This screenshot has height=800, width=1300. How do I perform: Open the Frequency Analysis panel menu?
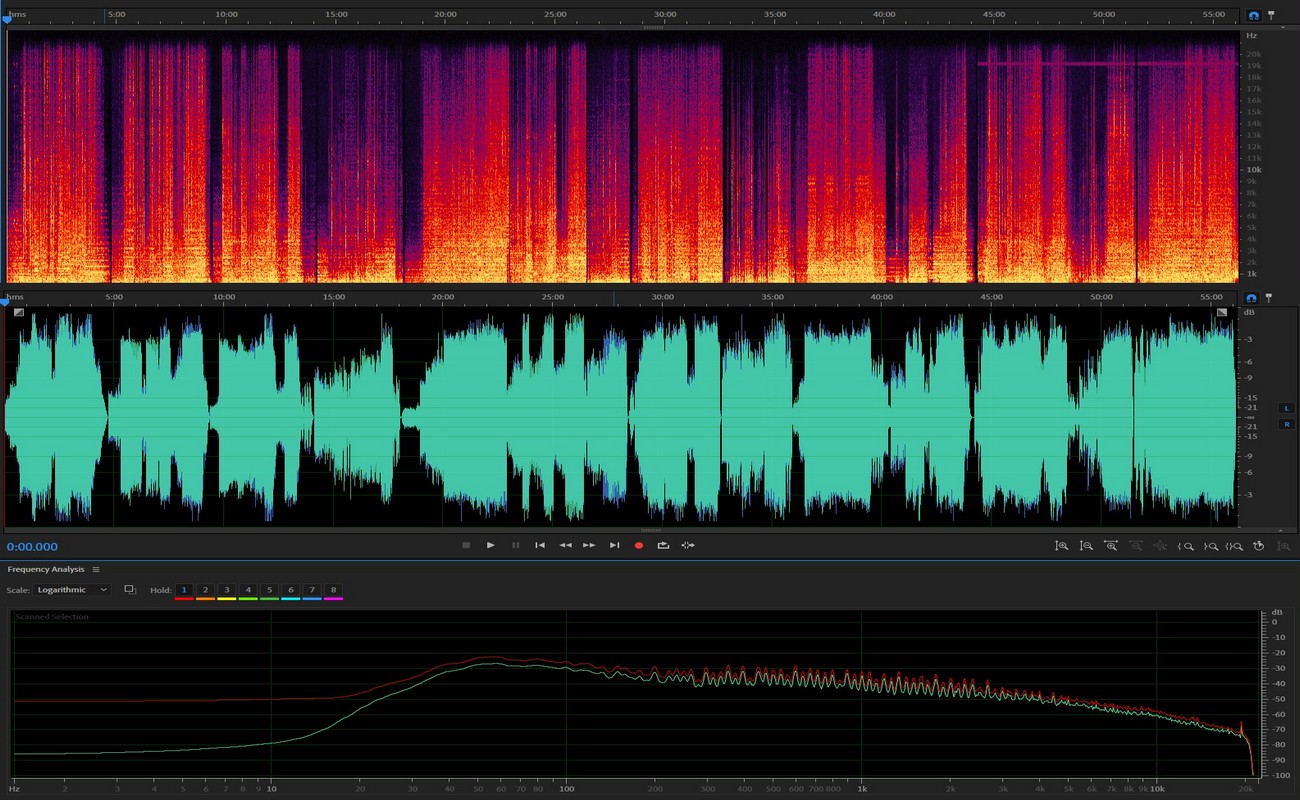coord(96,569)
